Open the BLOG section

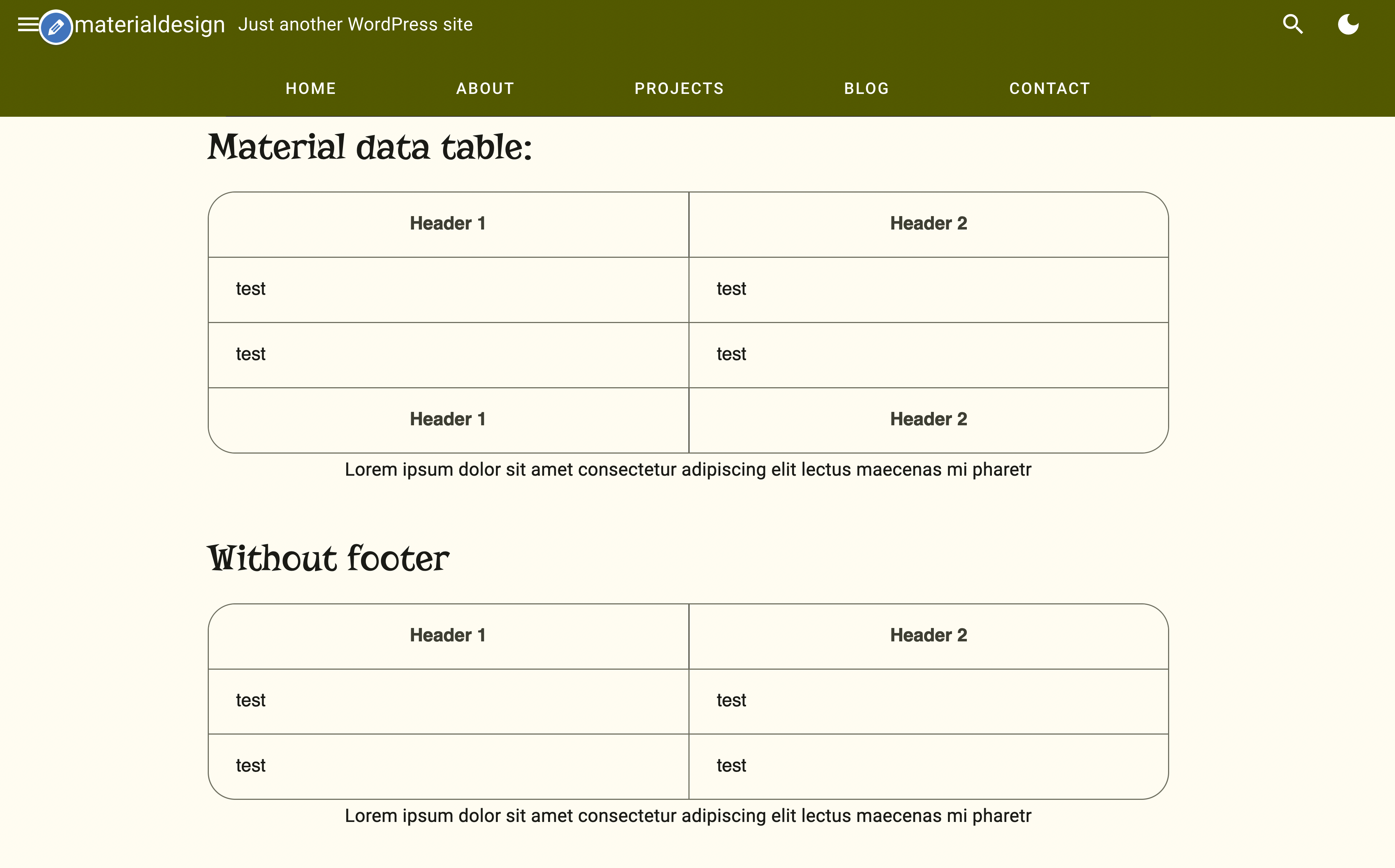coord(866,88)
